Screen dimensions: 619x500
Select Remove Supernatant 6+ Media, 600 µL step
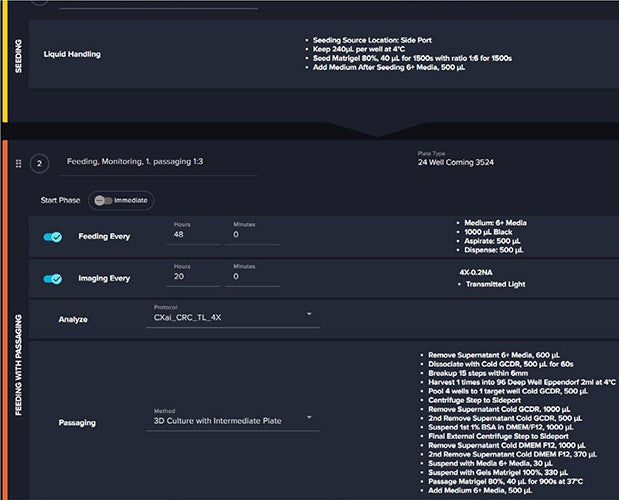click(493, 355)
